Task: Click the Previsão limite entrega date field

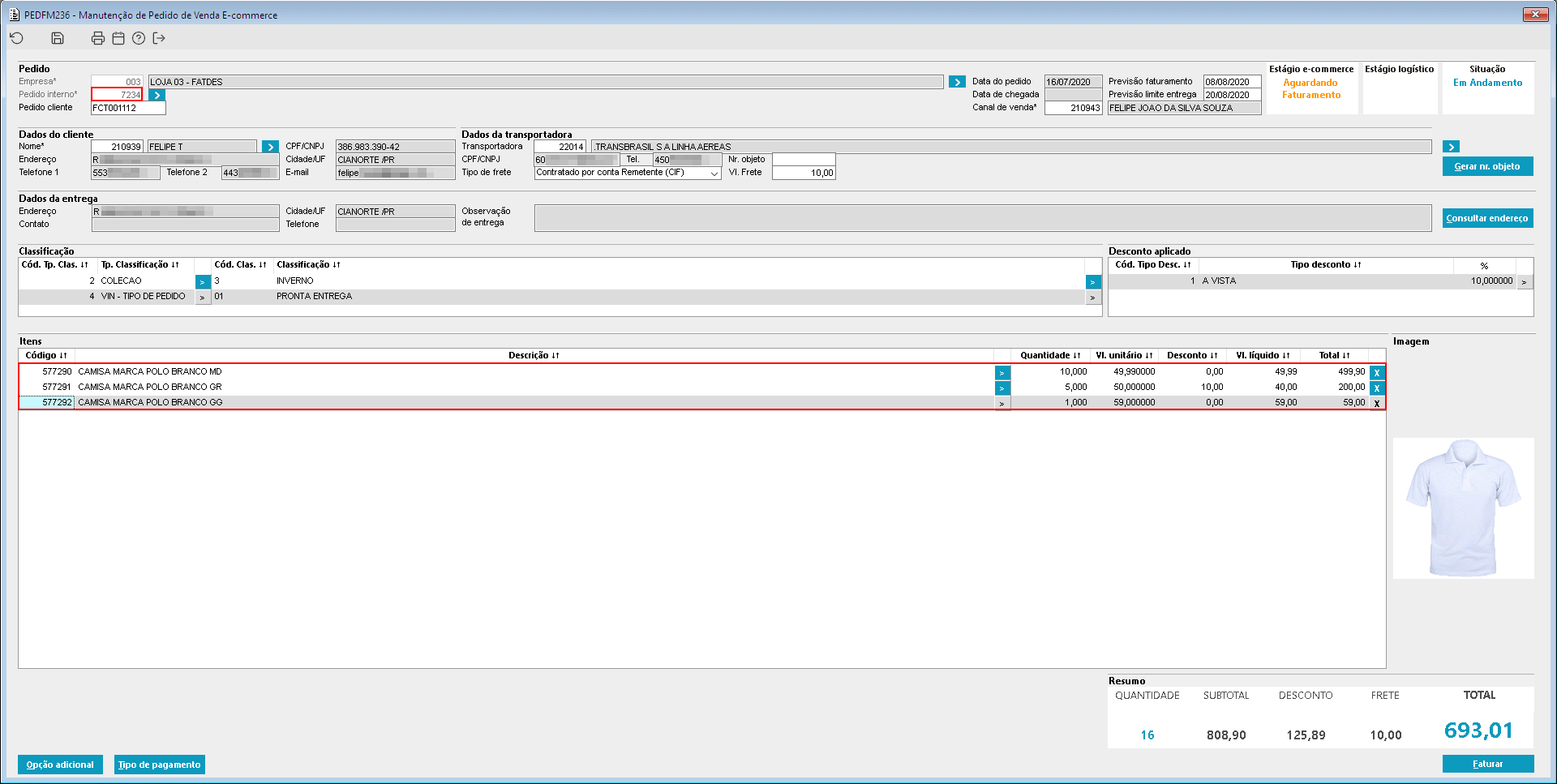Action: pos(1232,95)
